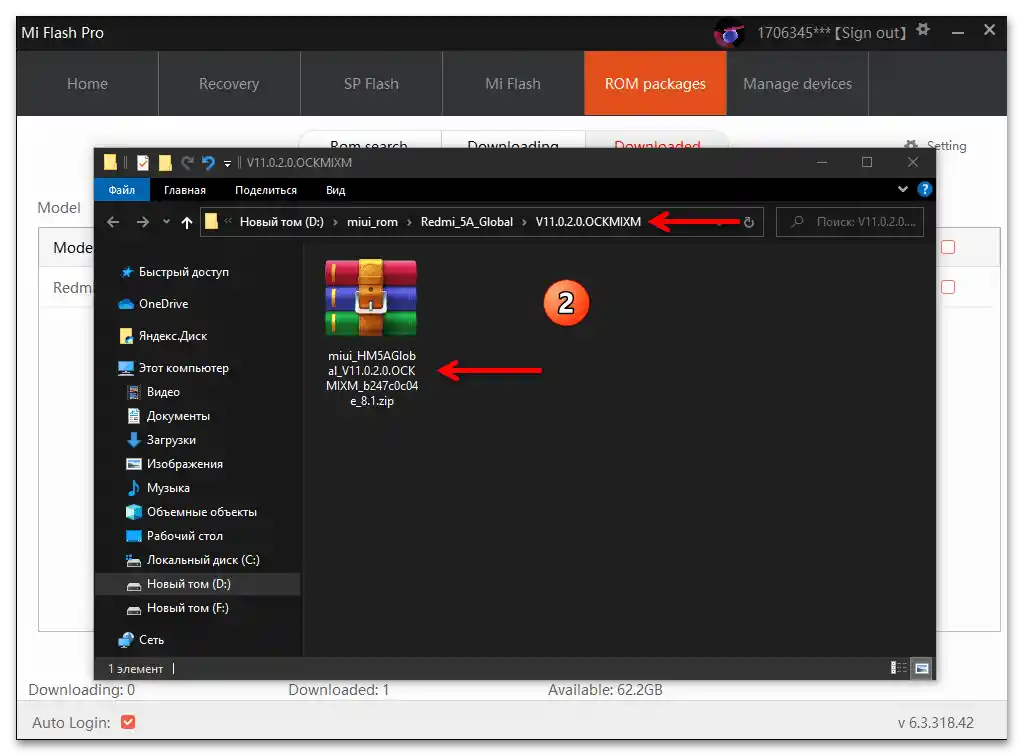Viewport: 1023px width, 756px height.
Task: Open the Загрузки folder
Action: click(x=161, y=440)
